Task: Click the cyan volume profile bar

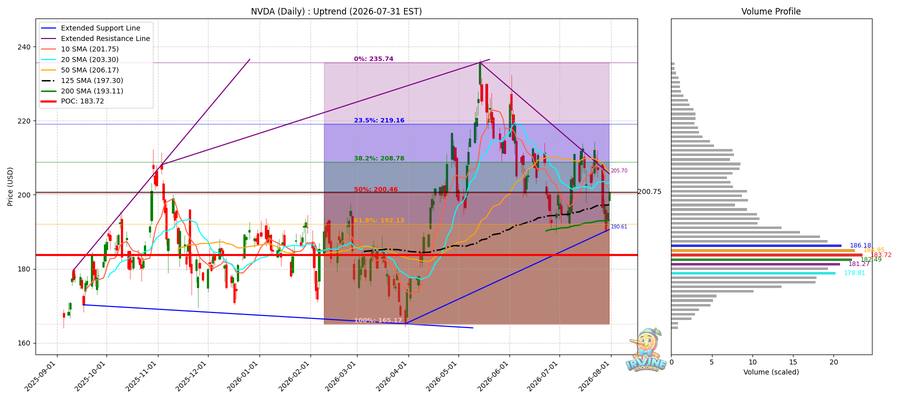Action: coord(753,273)
